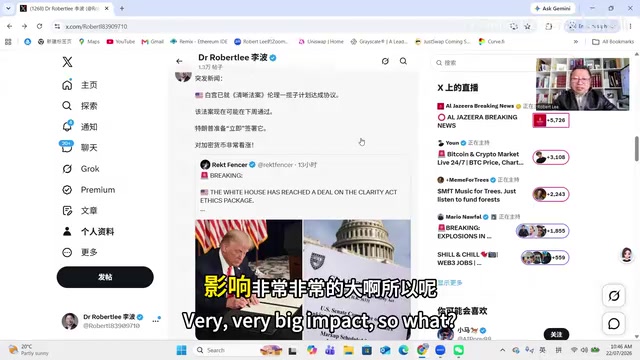This screenshot has height=360, width=640.
Task: Open Chrome apps grid icon
Action: pos(8,42)
